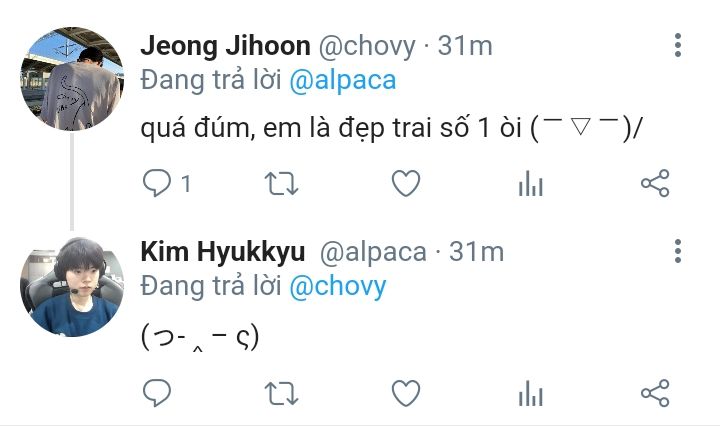Click the gray @chovy handle in header
Screen dimensions: 720x426
367,46
